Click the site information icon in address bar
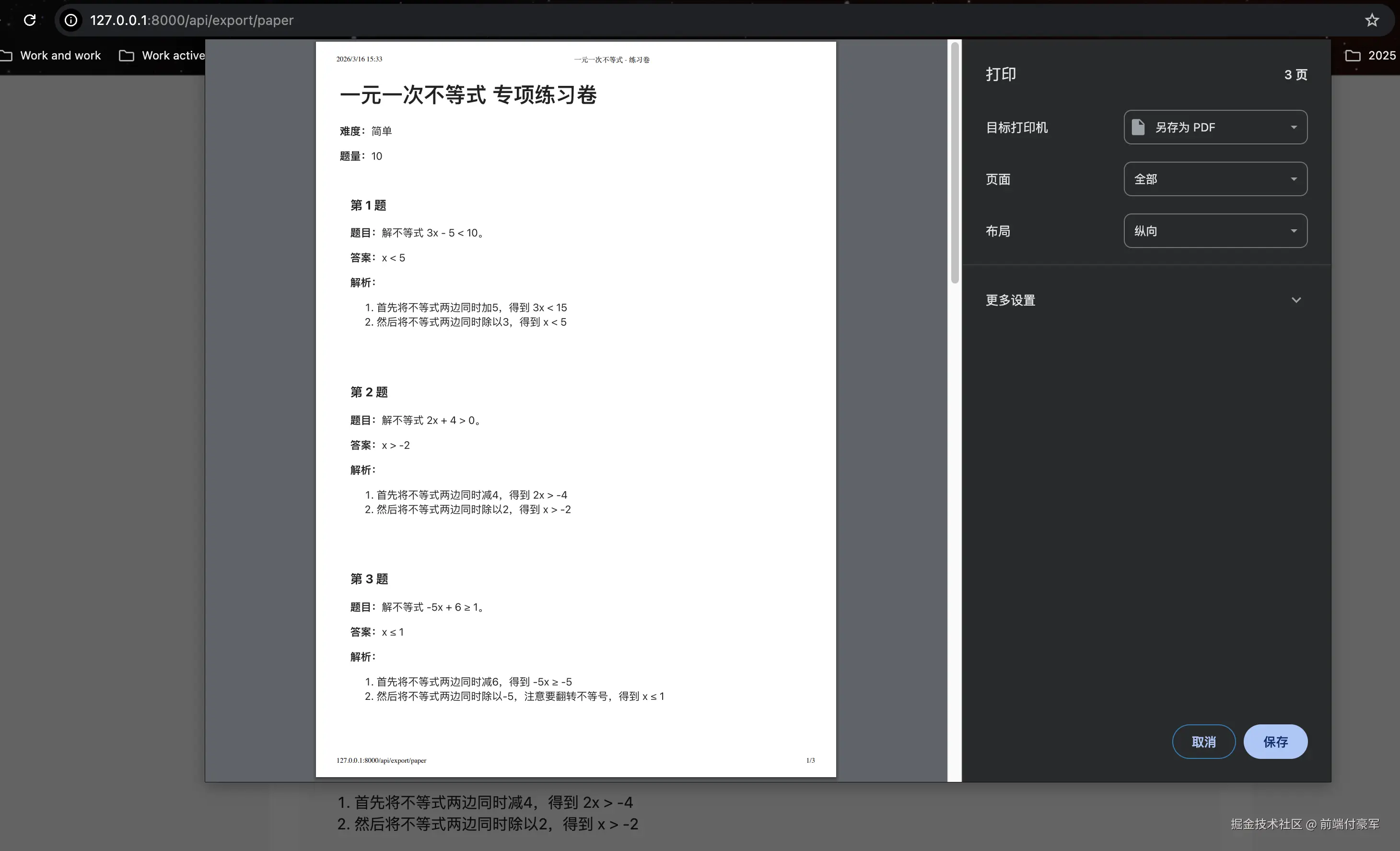Screen dimensions: 1400x851 (x=70, y=21)
